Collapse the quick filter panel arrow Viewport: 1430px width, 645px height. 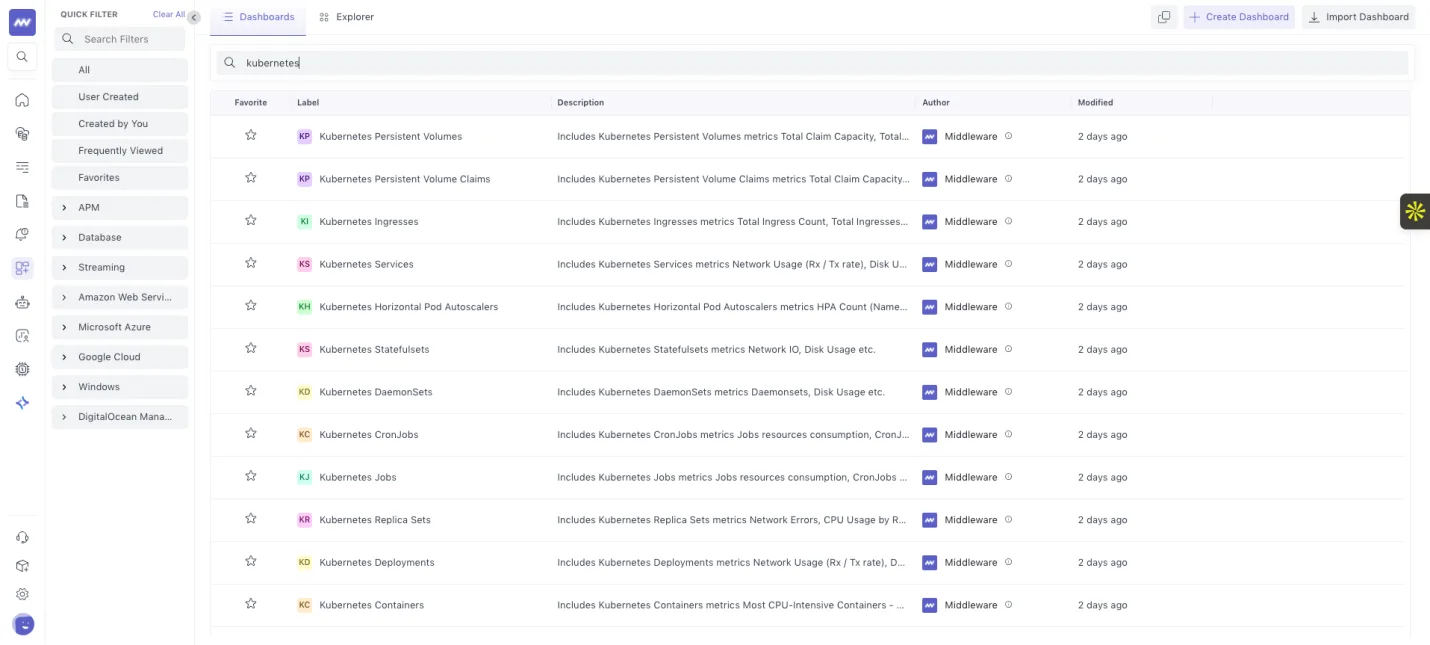194,17
